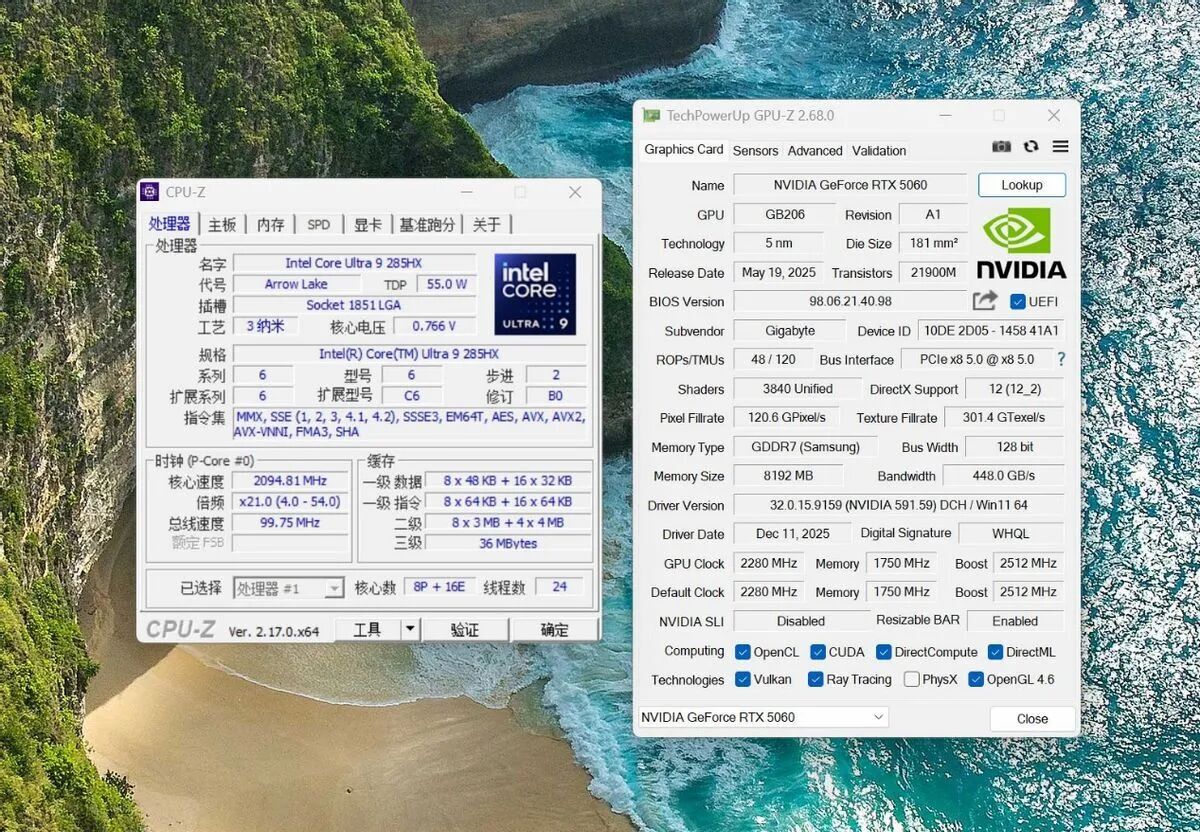
Task: Click the 确定 button in CPU-Z
Action: click(x=555, y=629)
